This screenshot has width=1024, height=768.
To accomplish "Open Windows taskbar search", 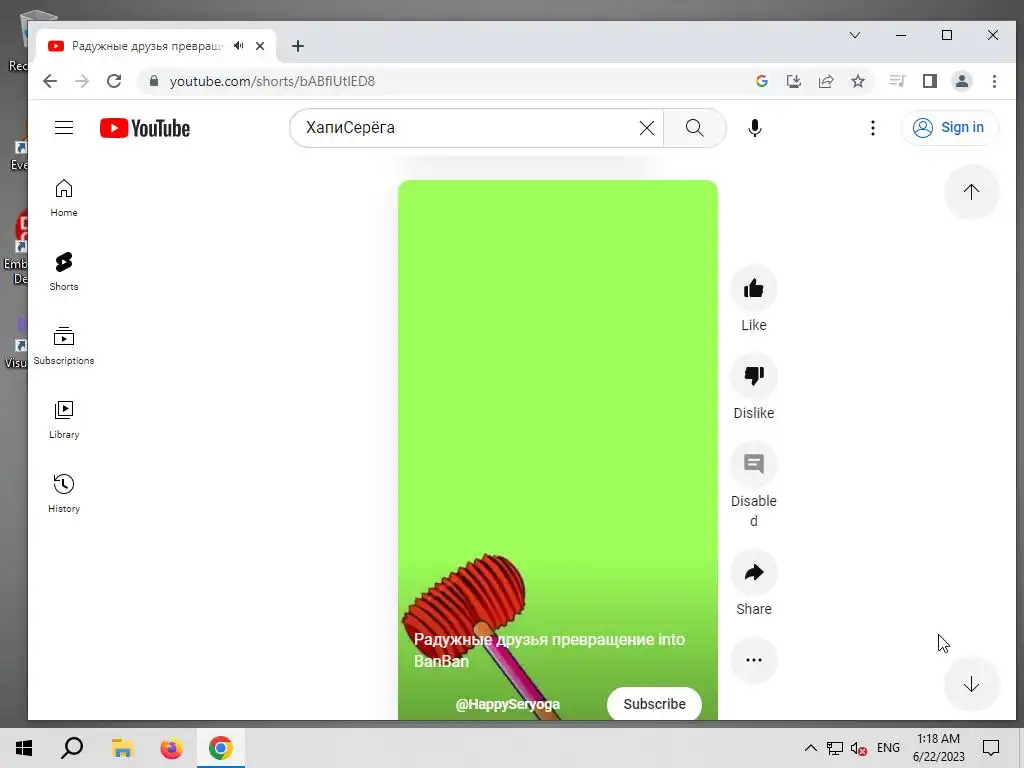I will click(72, 748).
